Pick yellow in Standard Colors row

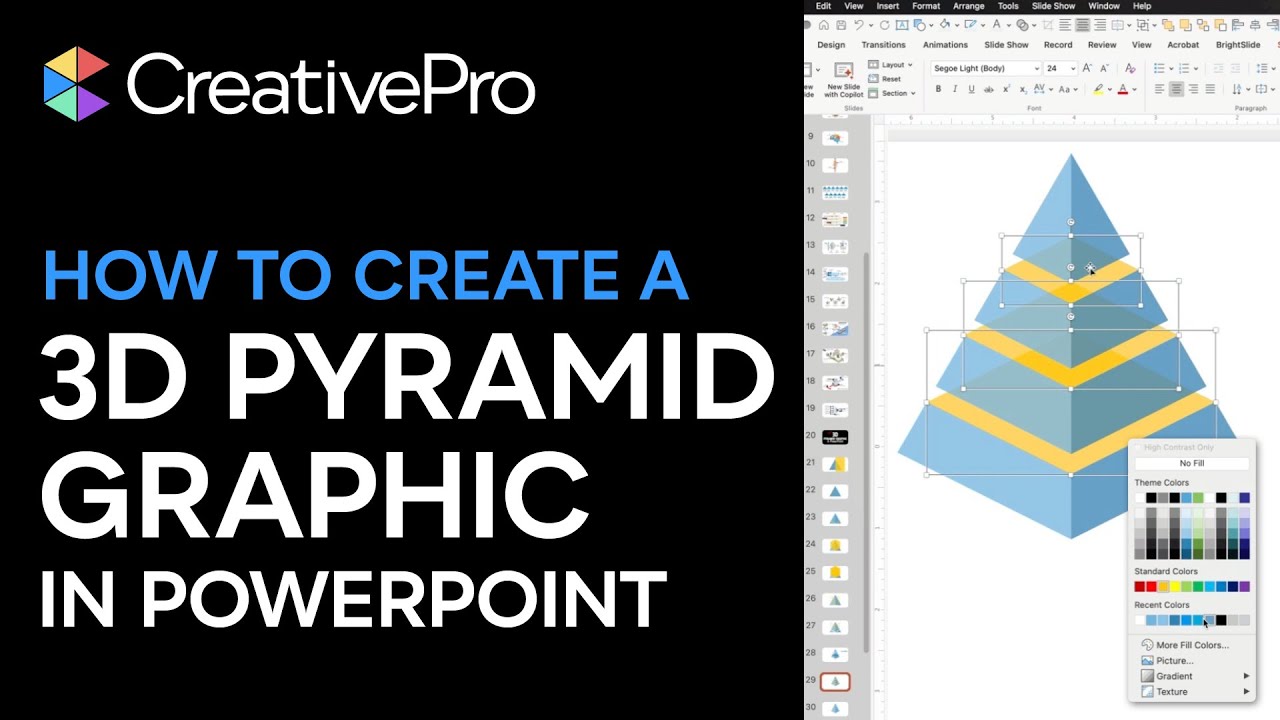pos(1174,587)
